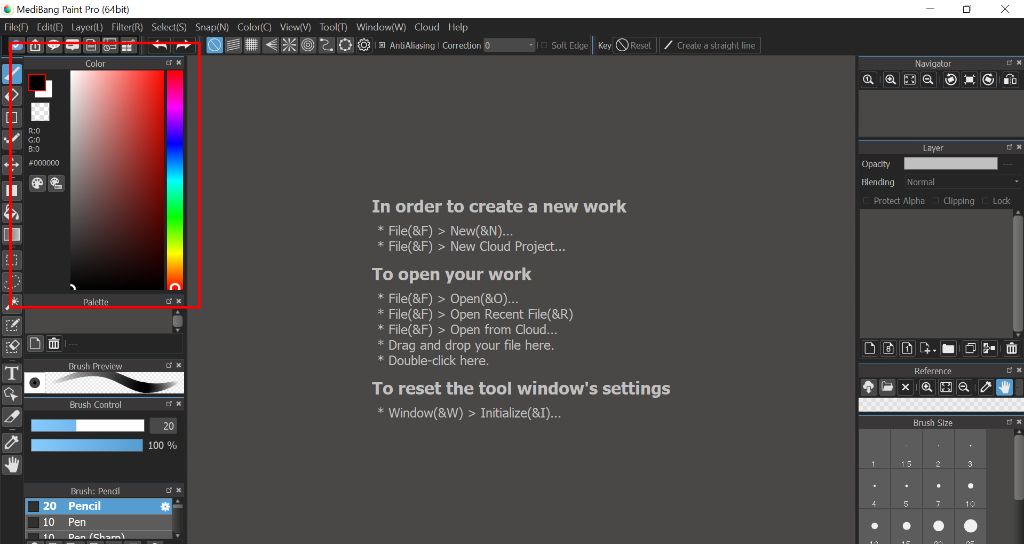Viewport: 1024px width, 544px height.
Task: Click the Undo arrow
Action: click(x=160, y=45)
